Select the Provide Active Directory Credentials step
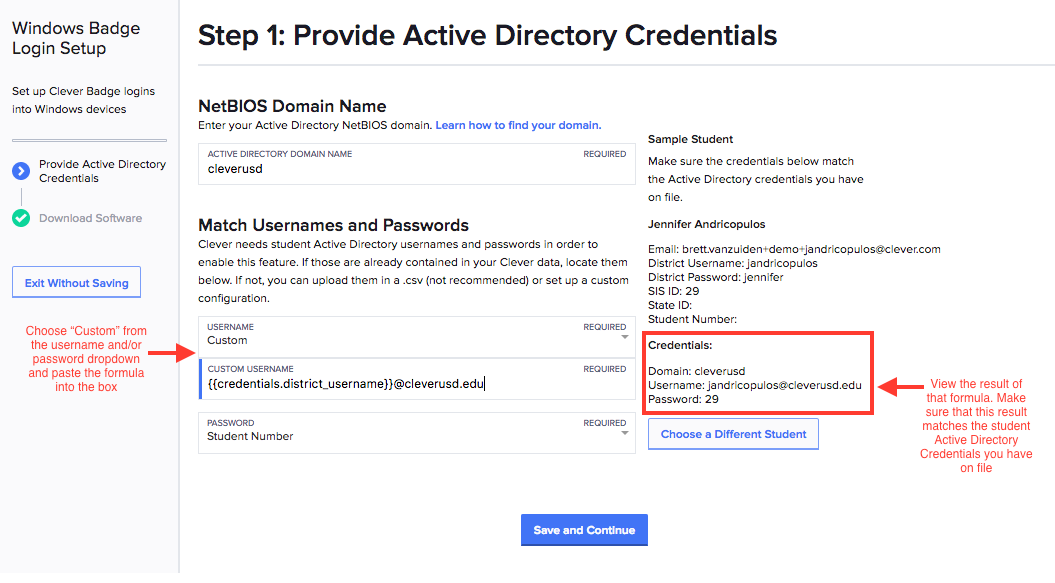The height and width of the screenshot is (583, 1055). [102, 171]
